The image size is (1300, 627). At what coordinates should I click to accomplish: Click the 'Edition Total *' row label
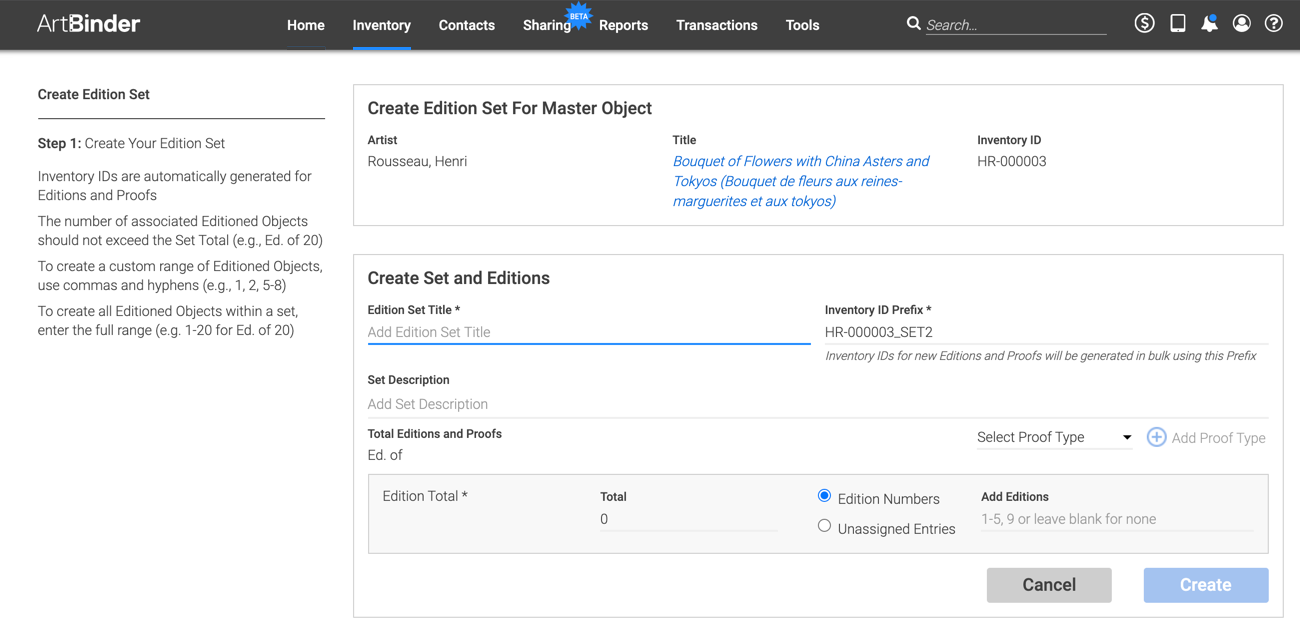tap(425, 496)
